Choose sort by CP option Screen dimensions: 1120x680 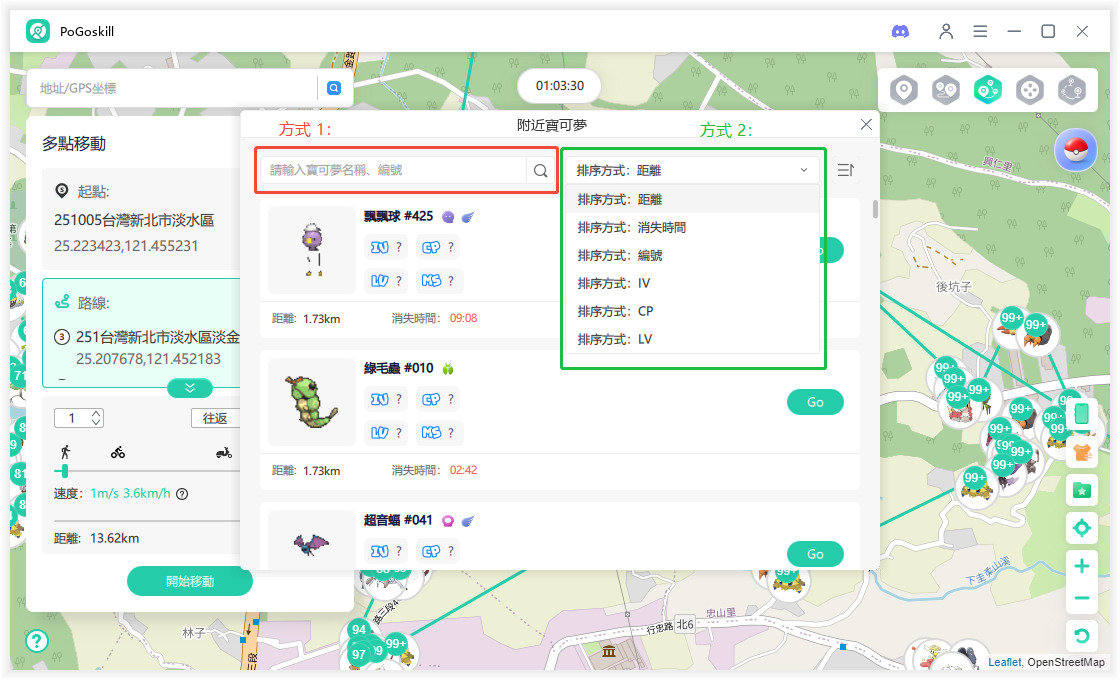(692, 311)
